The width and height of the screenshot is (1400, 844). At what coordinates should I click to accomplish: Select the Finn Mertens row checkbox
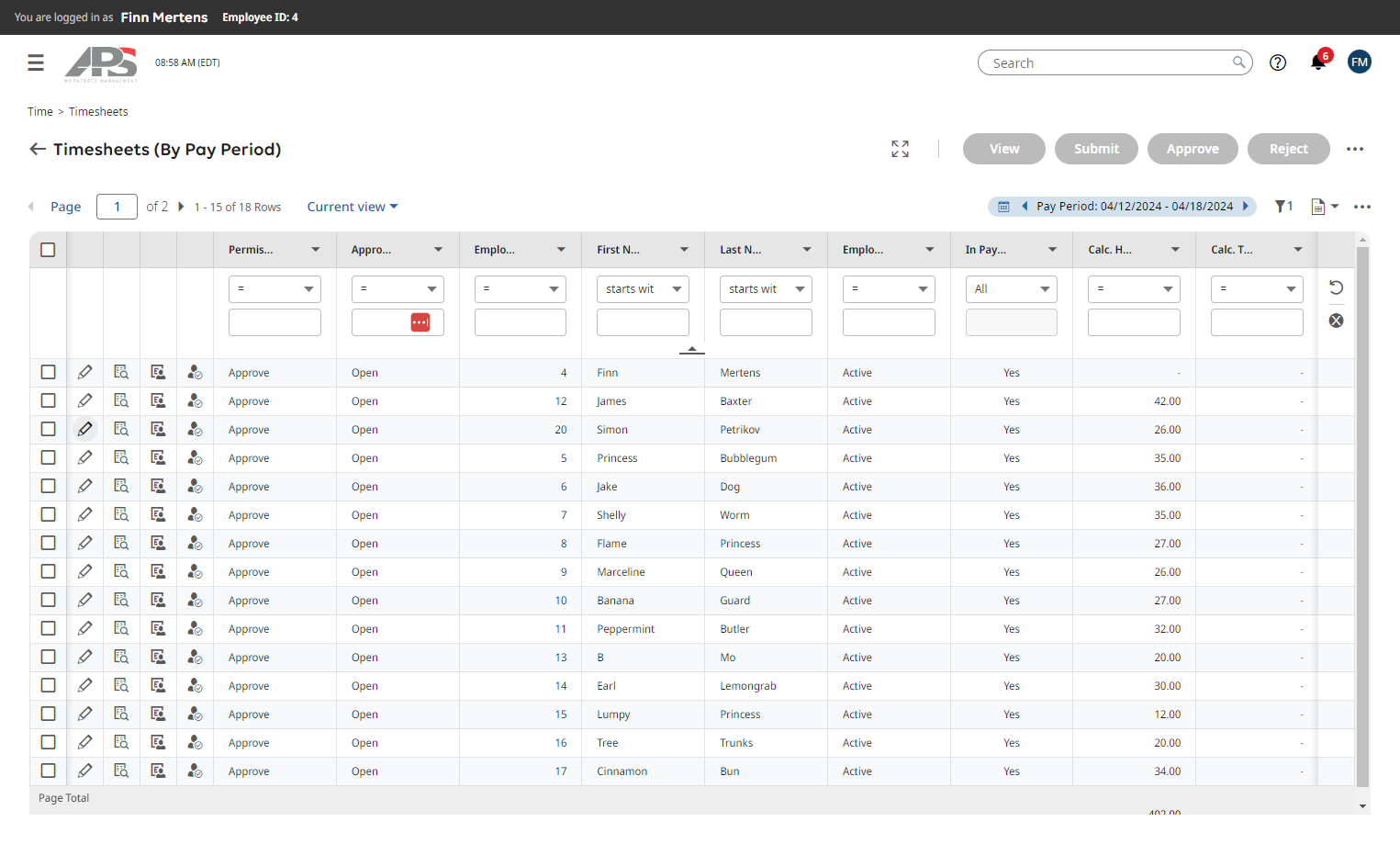point(48,372)
